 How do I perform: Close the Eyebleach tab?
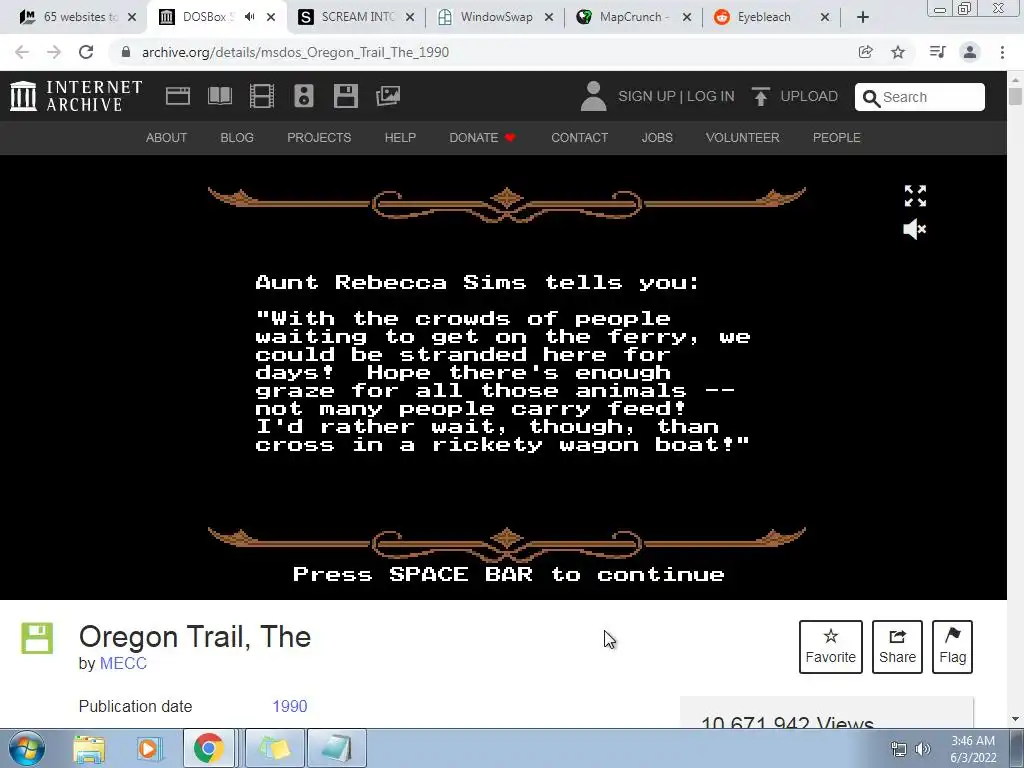825,17
